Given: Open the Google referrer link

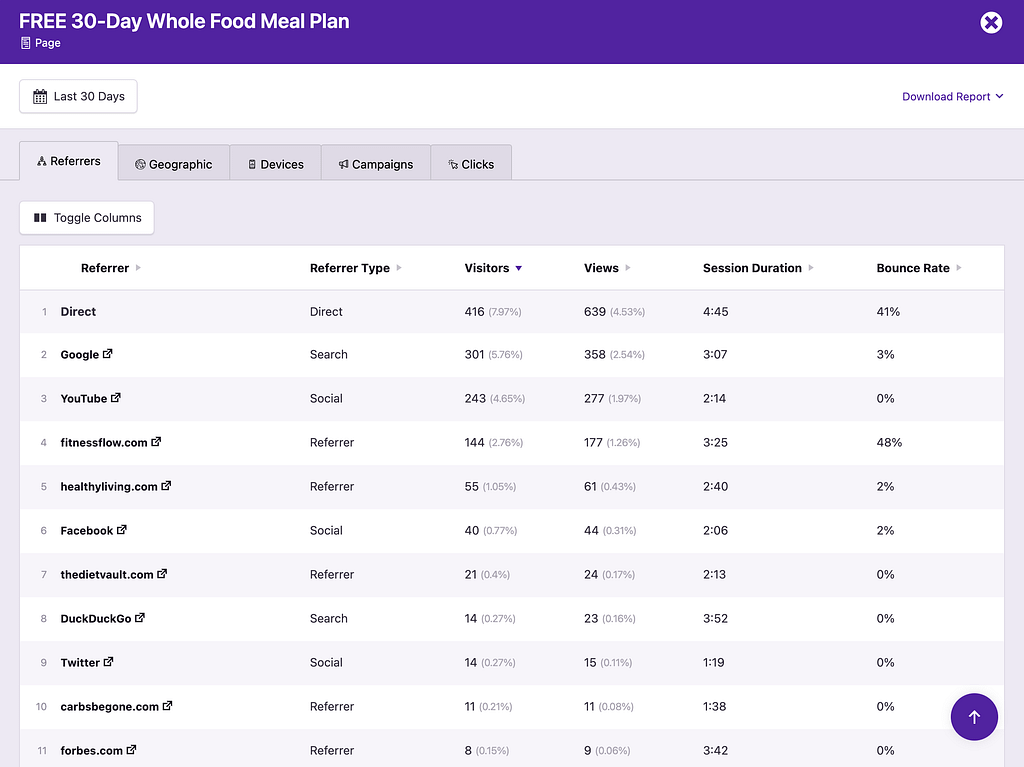Looking at the screenshot, I should click(x=80, y=354).
